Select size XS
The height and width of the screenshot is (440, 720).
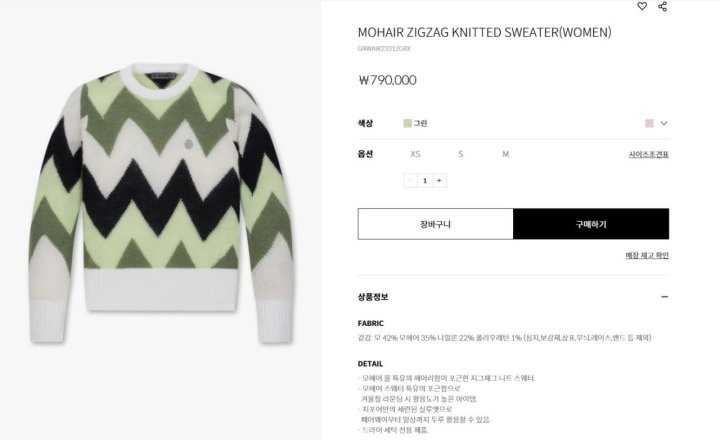pyautogui.click(x=415, y=154)
